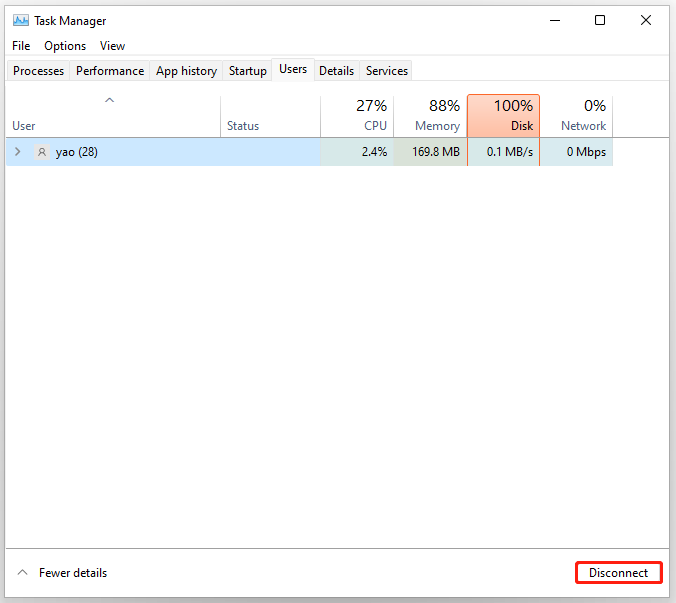Click the 0.1 MB/s disk cell
Image resolution: width=676 pixels, height=603 pixels.
(504, 152)
